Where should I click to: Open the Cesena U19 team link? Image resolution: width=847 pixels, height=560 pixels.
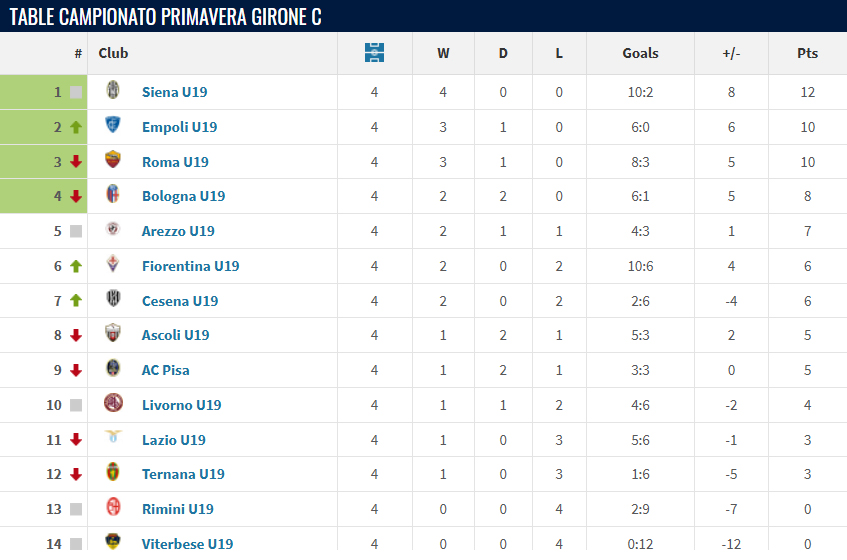[x=180, y=301]
